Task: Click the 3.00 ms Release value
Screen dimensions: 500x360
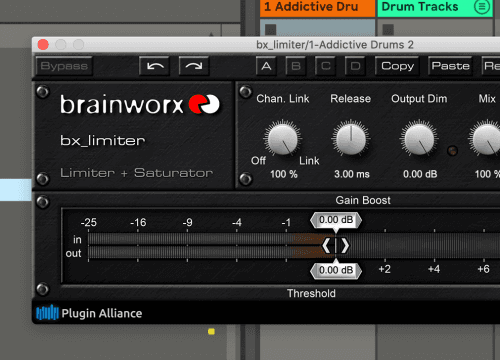Action: pos(352,174)
